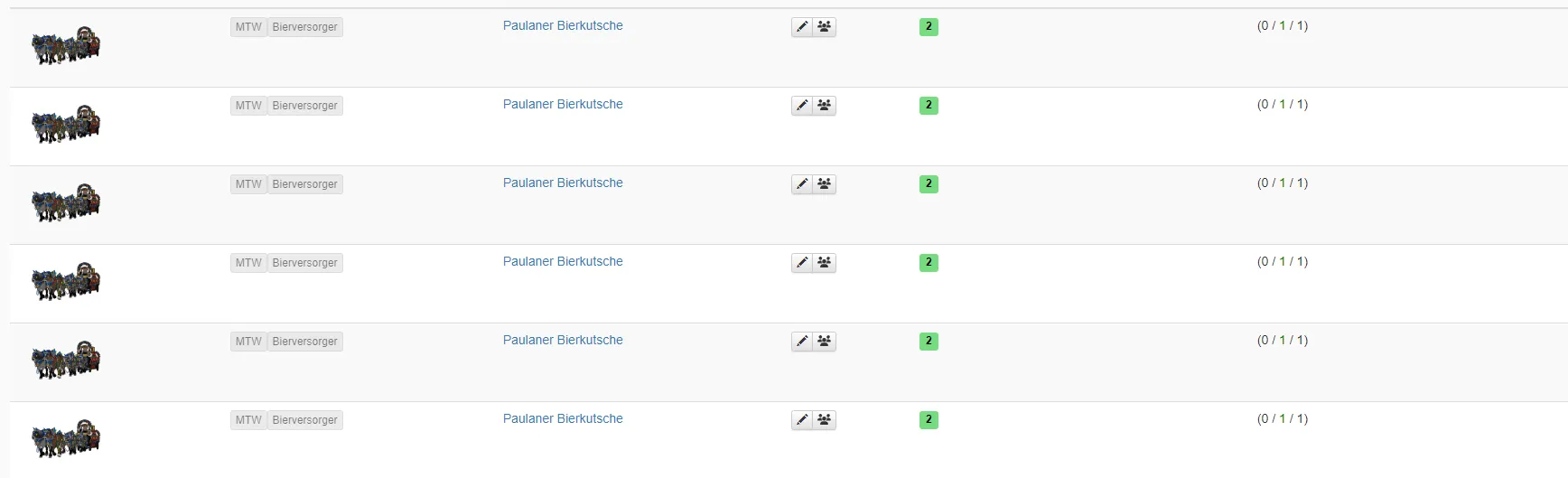Click green status badge 2 in first row

click(929, 27)
